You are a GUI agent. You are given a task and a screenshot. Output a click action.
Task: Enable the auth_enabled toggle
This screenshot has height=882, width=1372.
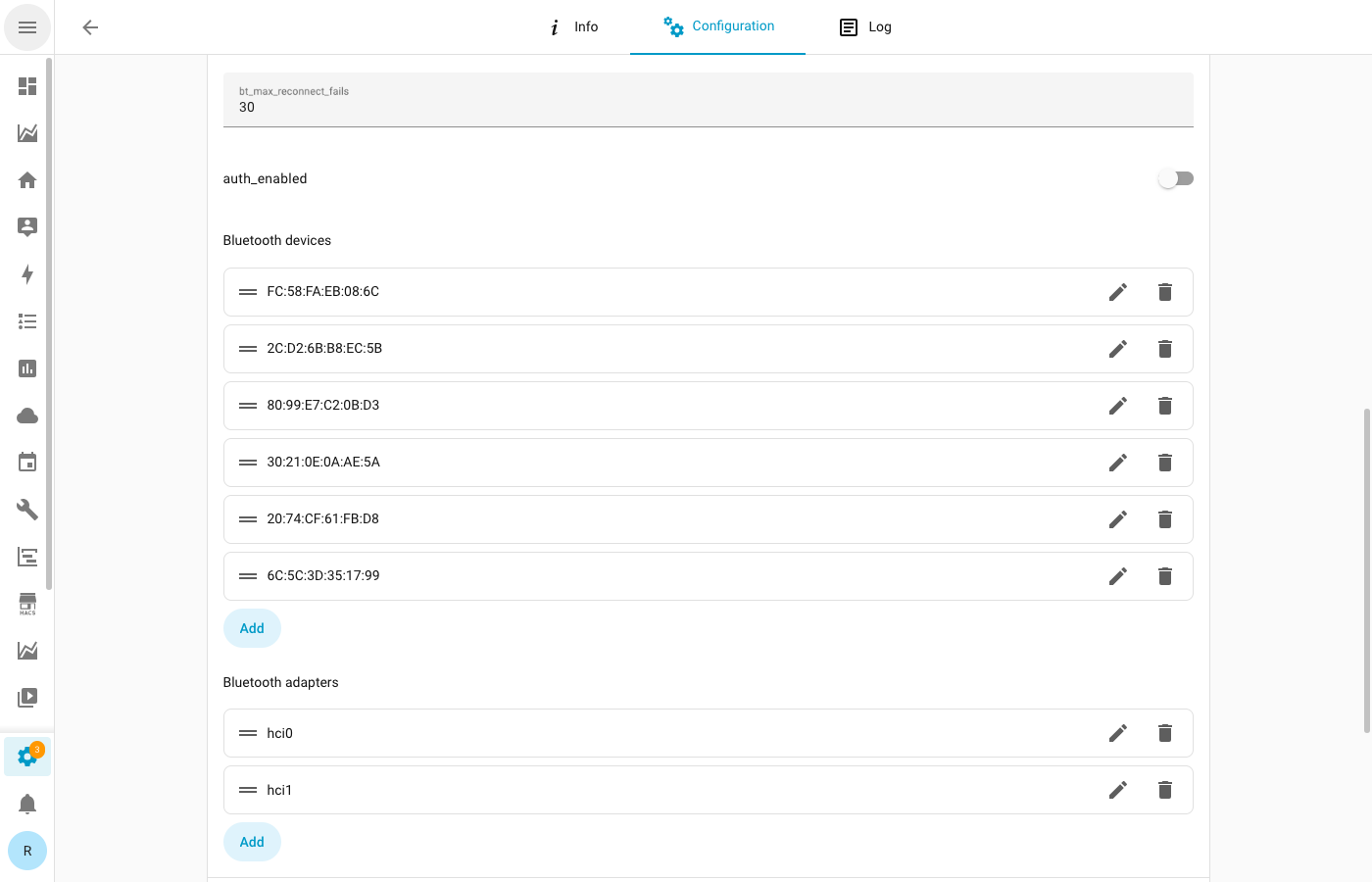click(1175, 178)
